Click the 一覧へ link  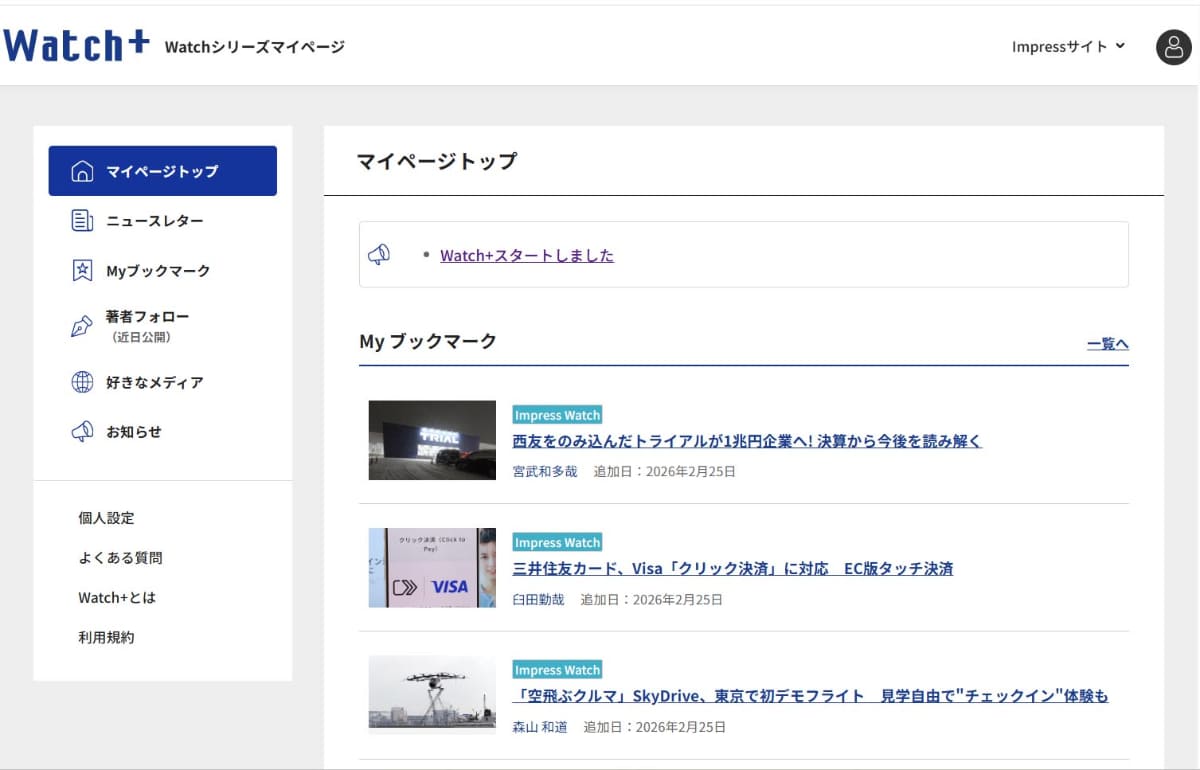point(1107,343)
